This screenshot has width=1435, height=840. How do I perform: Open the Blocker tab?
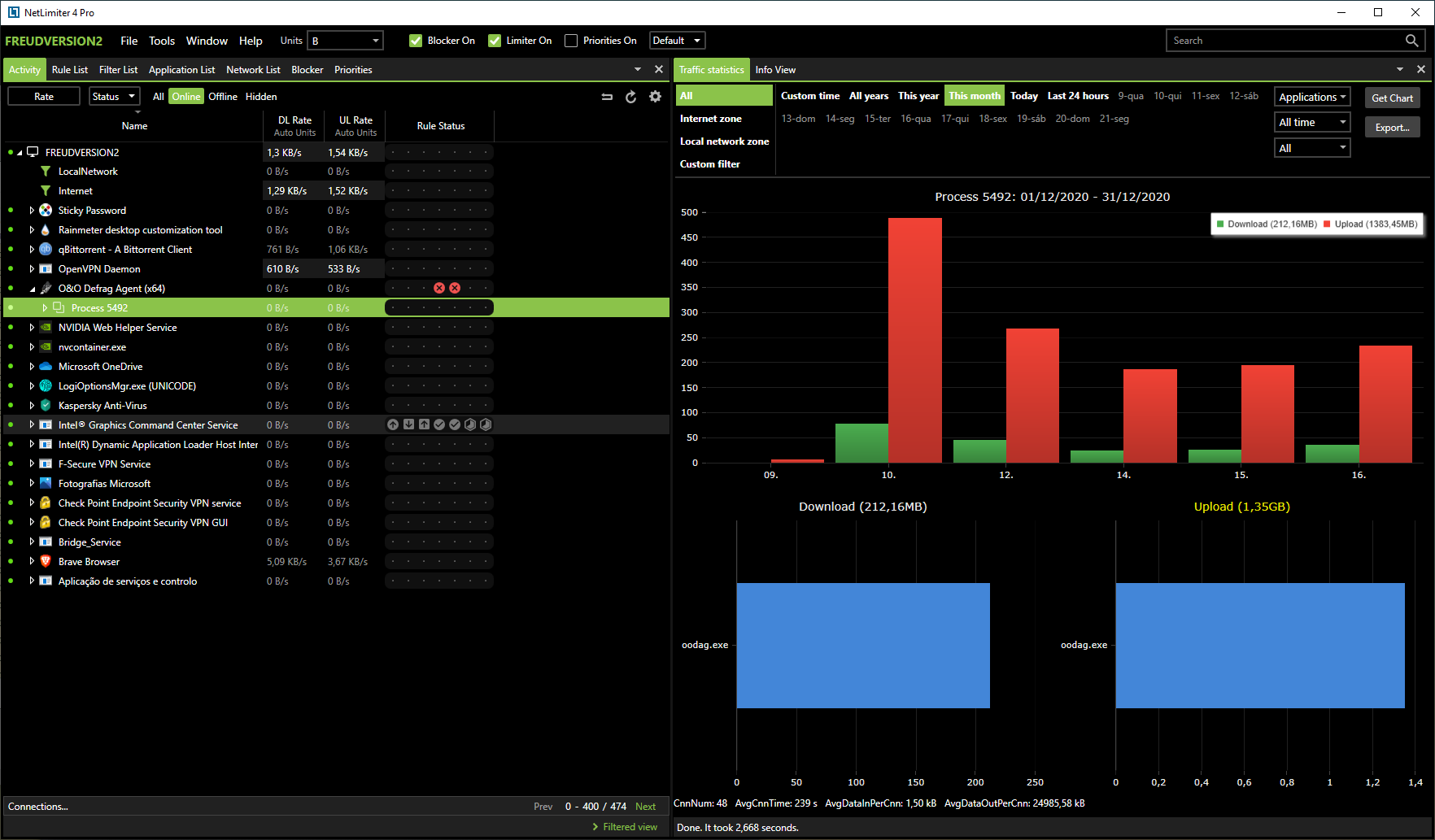coord(307,70)
